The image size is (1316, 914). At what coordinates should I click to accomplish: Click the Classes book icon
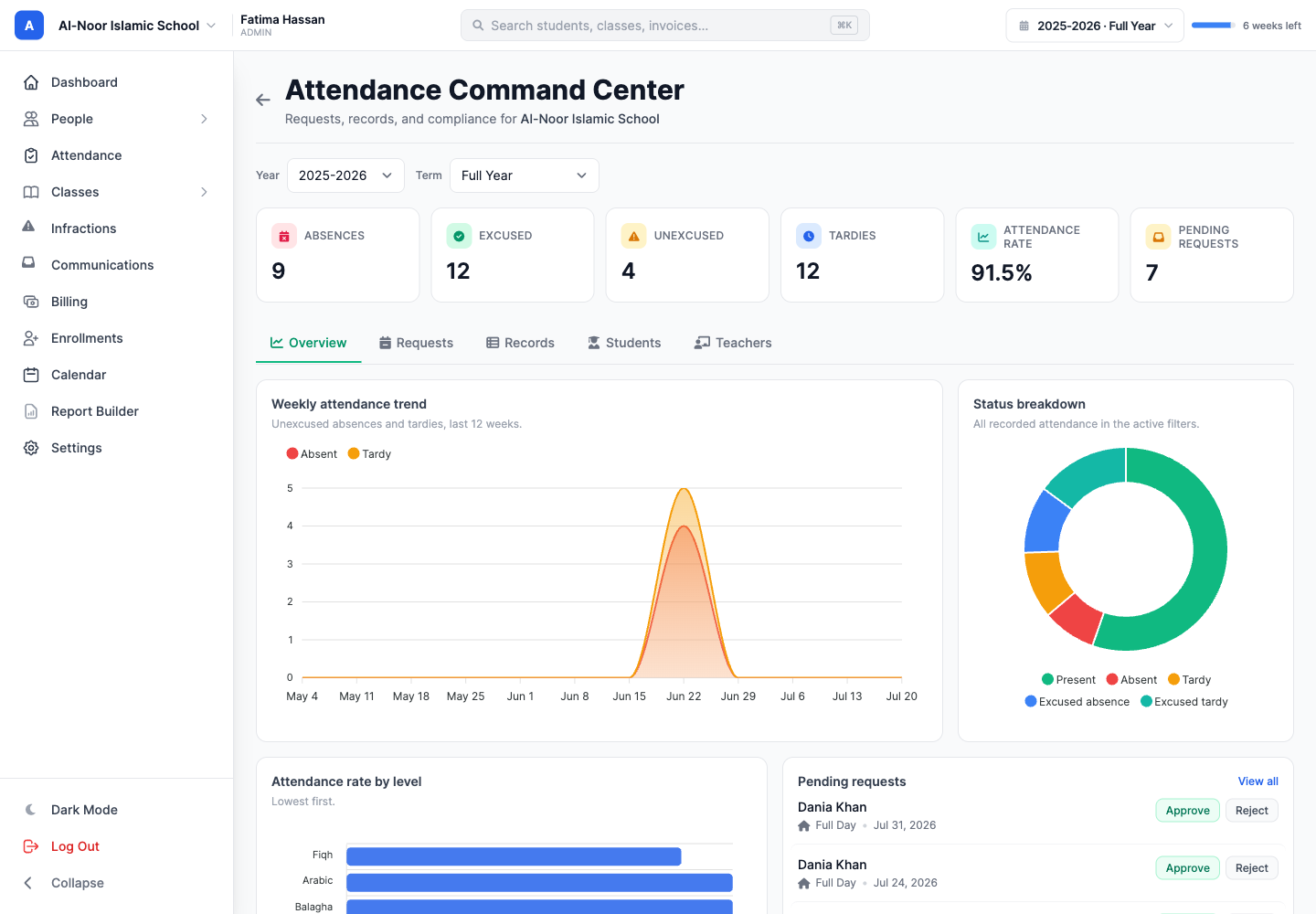point(31,192)
